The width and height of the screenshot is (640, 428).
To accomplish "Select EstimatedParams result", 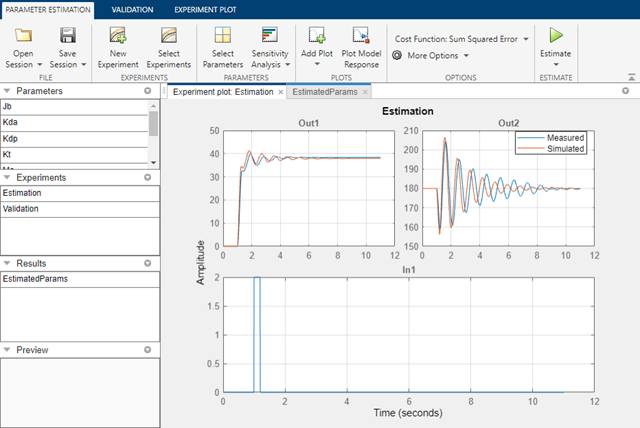I will coord(80,279).
